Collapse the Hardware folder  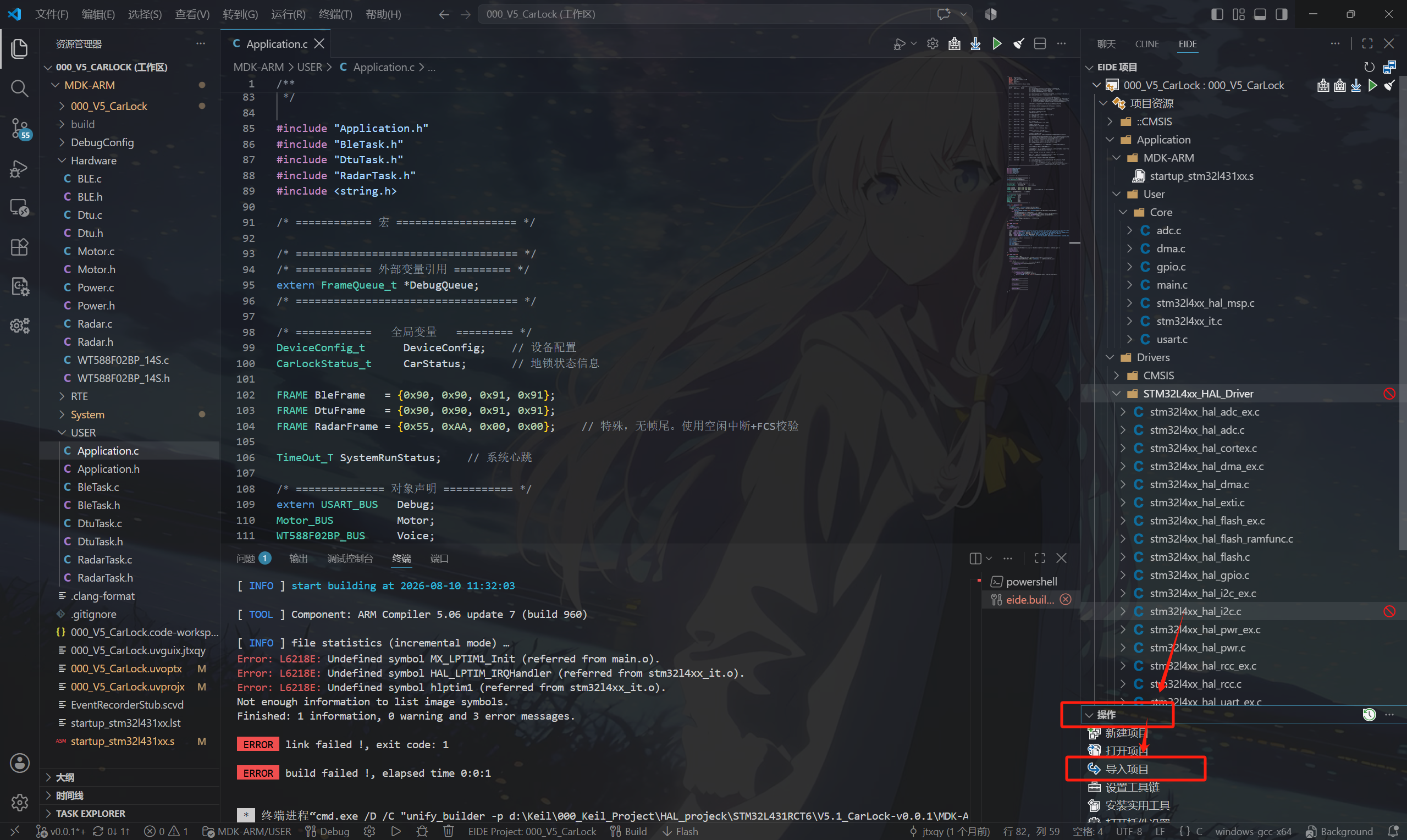pyautogui.click(x=62, y=160)
